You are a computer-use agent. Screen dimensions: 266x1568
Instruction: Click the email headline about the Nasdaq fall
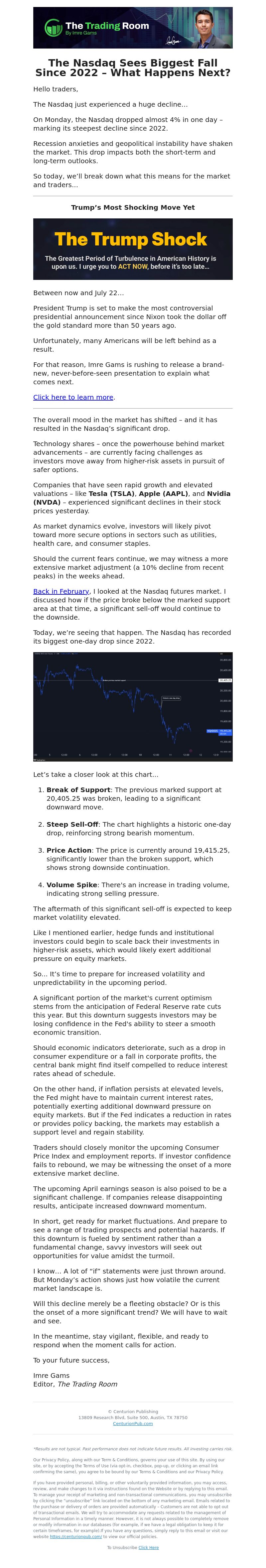[133, 67]
